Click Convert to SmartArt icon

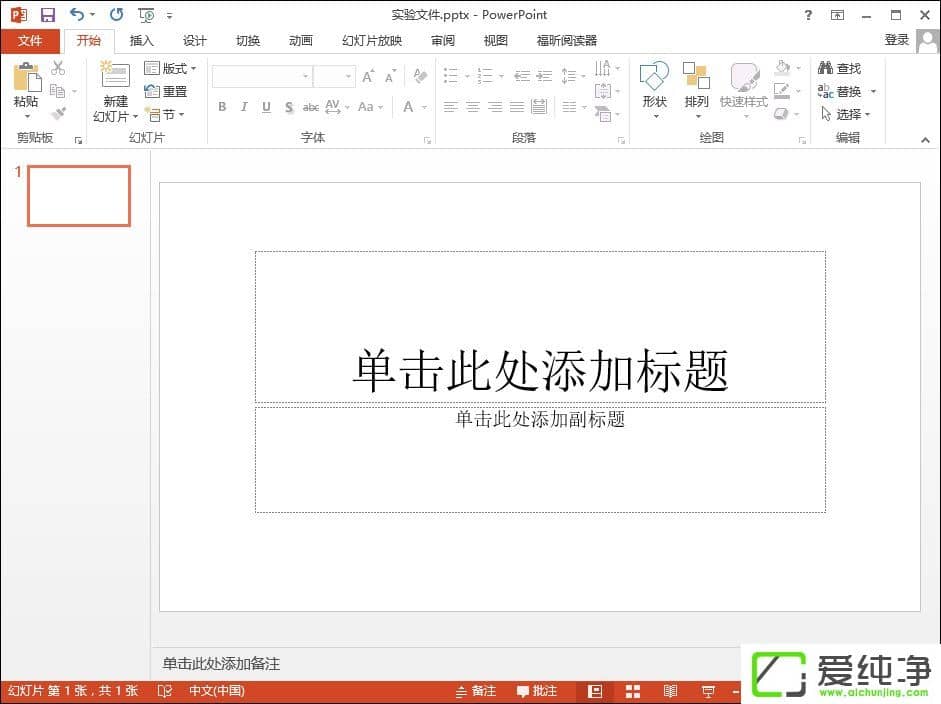coord(603,113)
